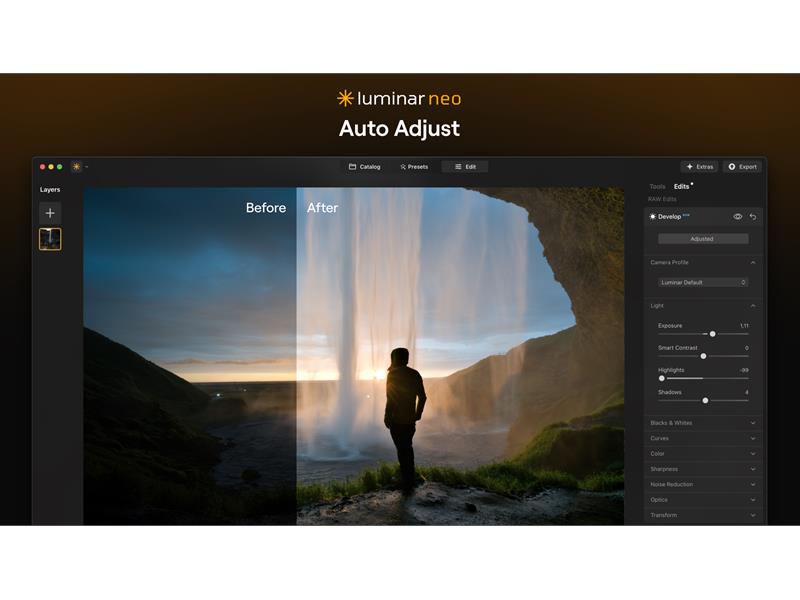Expand the Color section

703,454
